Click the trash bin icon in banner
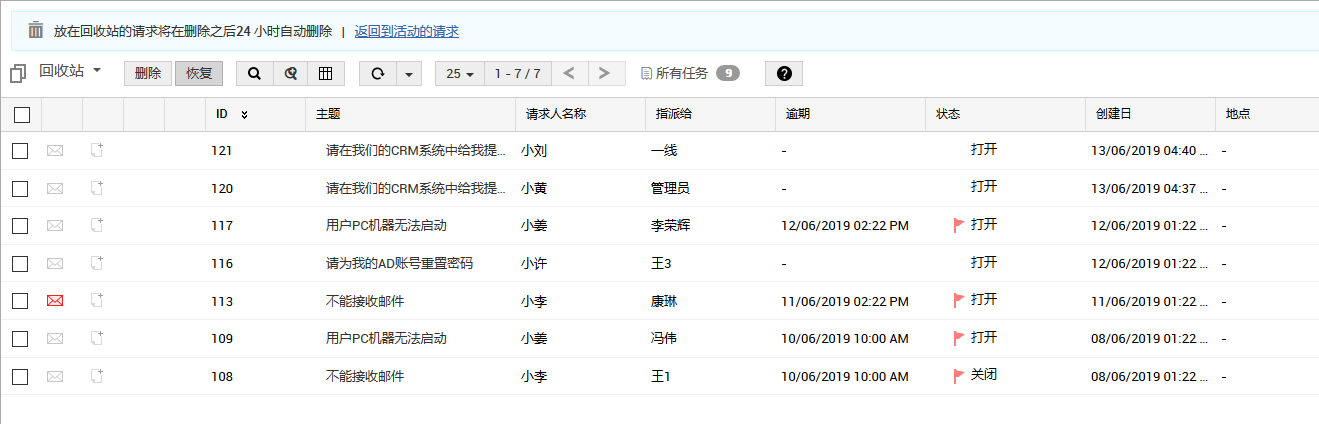The height and width of the screenshot is (424, 1319). click(36, 30)
